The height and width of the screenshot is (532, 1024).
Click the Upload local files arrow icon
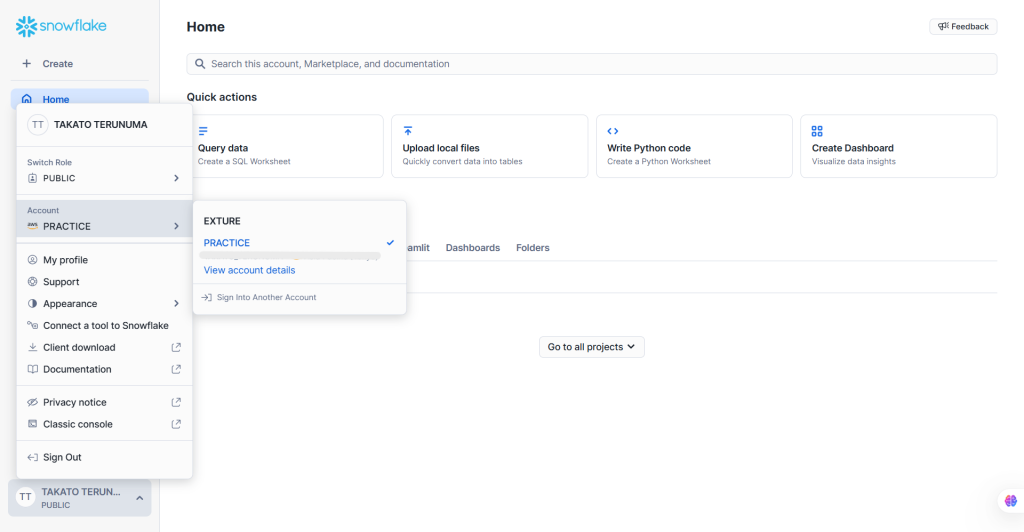(408, 131)
